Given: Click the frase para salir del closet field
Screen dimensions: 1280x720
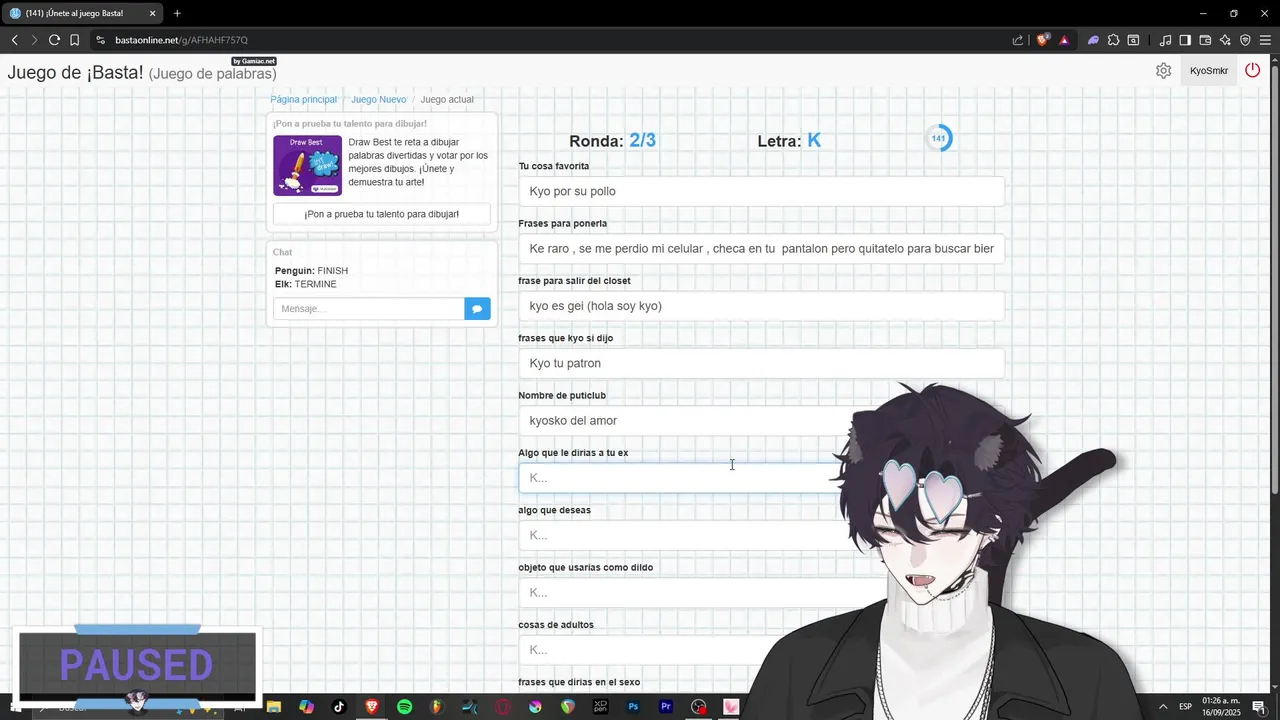Looking at the screenshot, I should point(761,306).
